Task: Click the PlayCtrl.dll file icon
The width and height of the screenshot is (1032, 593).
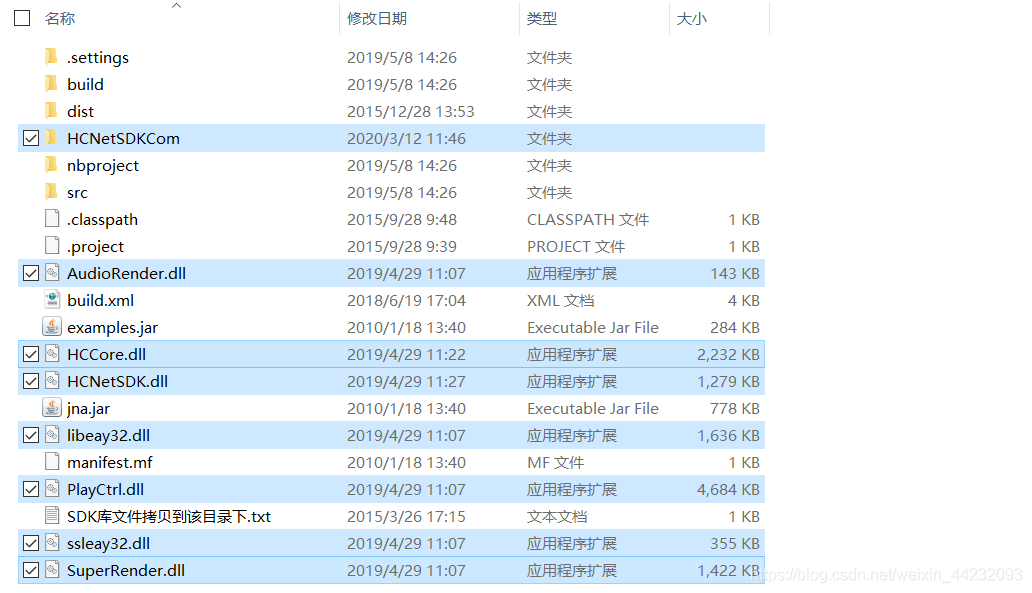Action: (52, 488)
